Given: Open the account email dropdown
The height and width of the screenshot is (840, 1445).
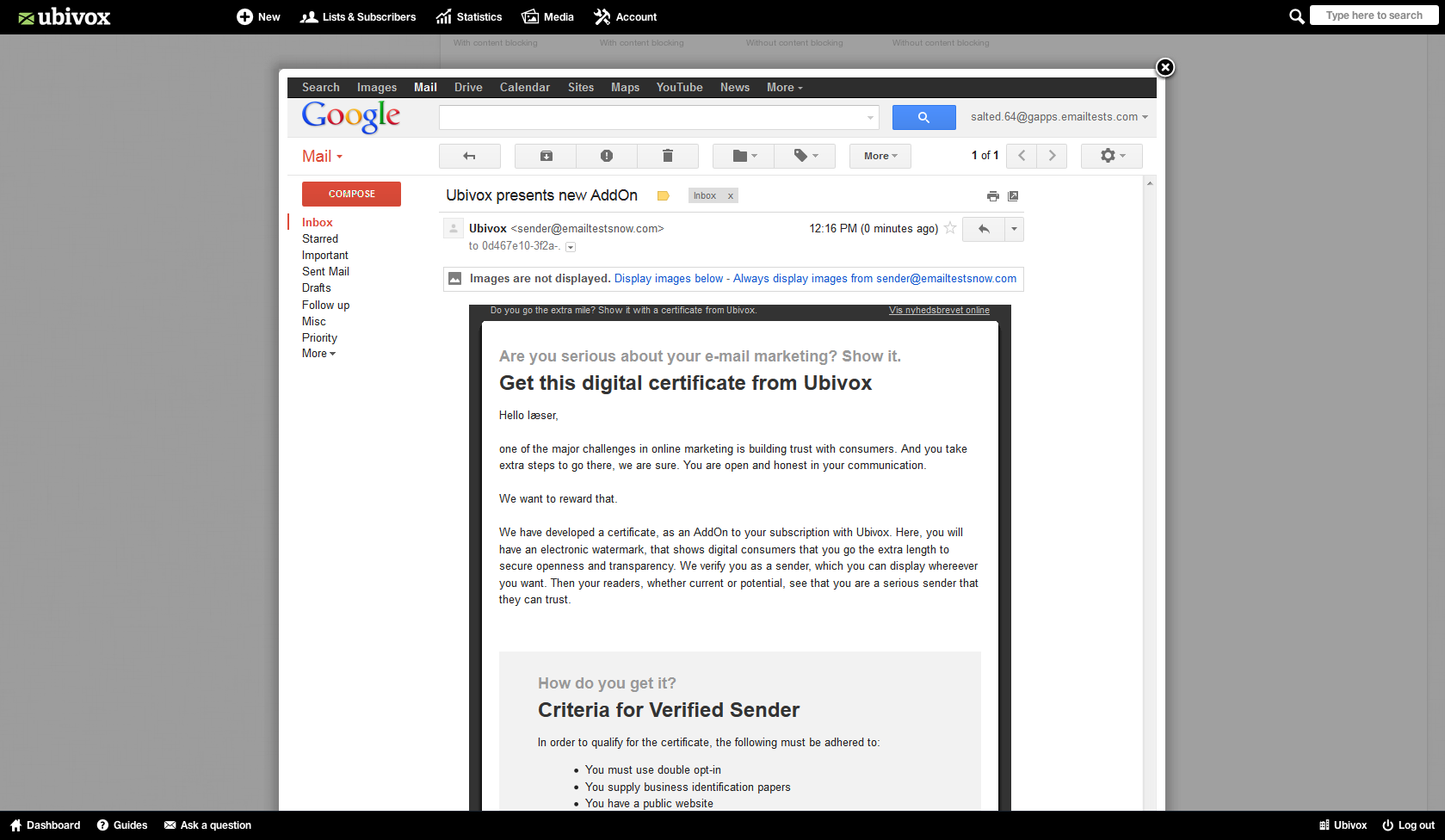Looking at the screenshot, I should [1059, 116].
